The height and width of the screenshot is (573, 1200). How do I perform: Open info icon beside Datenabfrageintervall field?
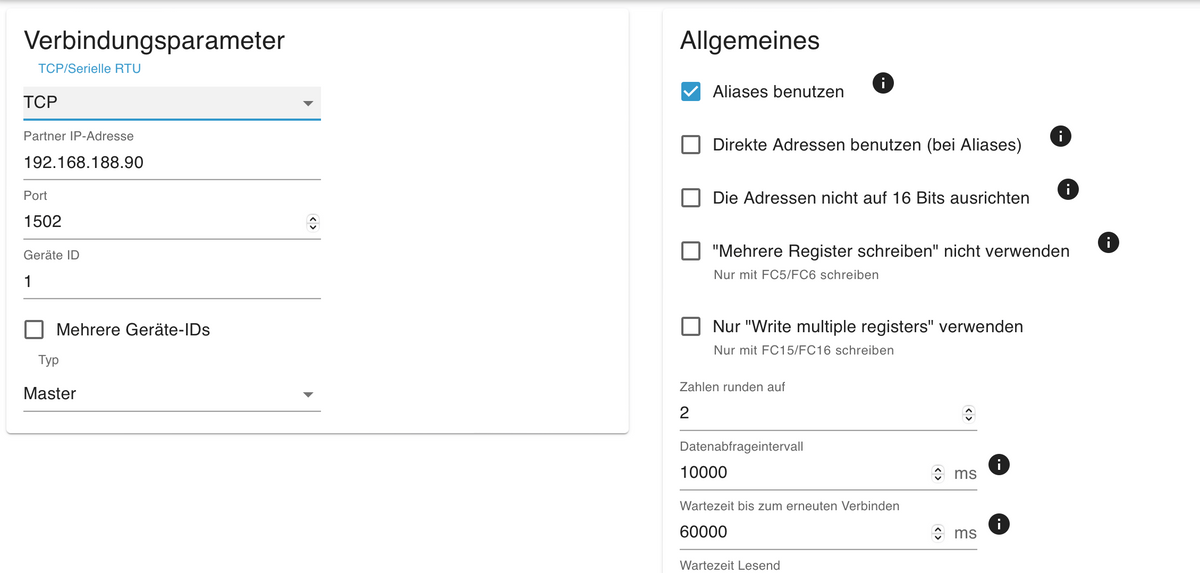[x=998, y=465]
